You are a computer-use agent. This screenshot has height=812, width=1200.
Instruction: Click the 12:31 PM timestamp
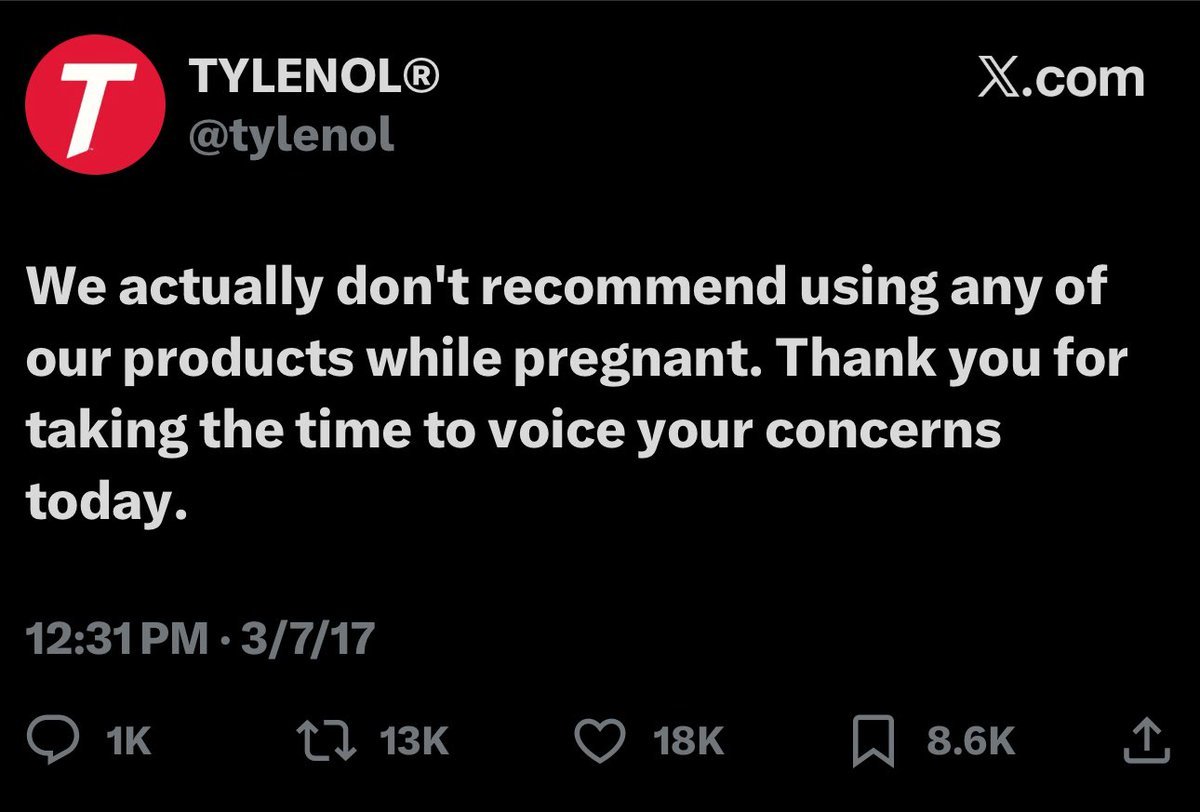tap(120, 639)
